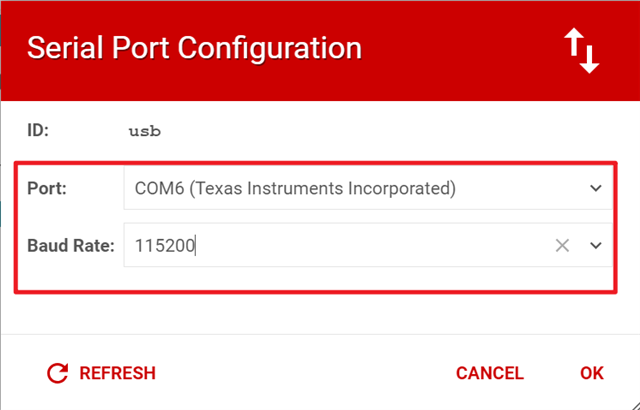Click the Port: label
Screen dimensions: 640x410
click(x=47, y=188)
